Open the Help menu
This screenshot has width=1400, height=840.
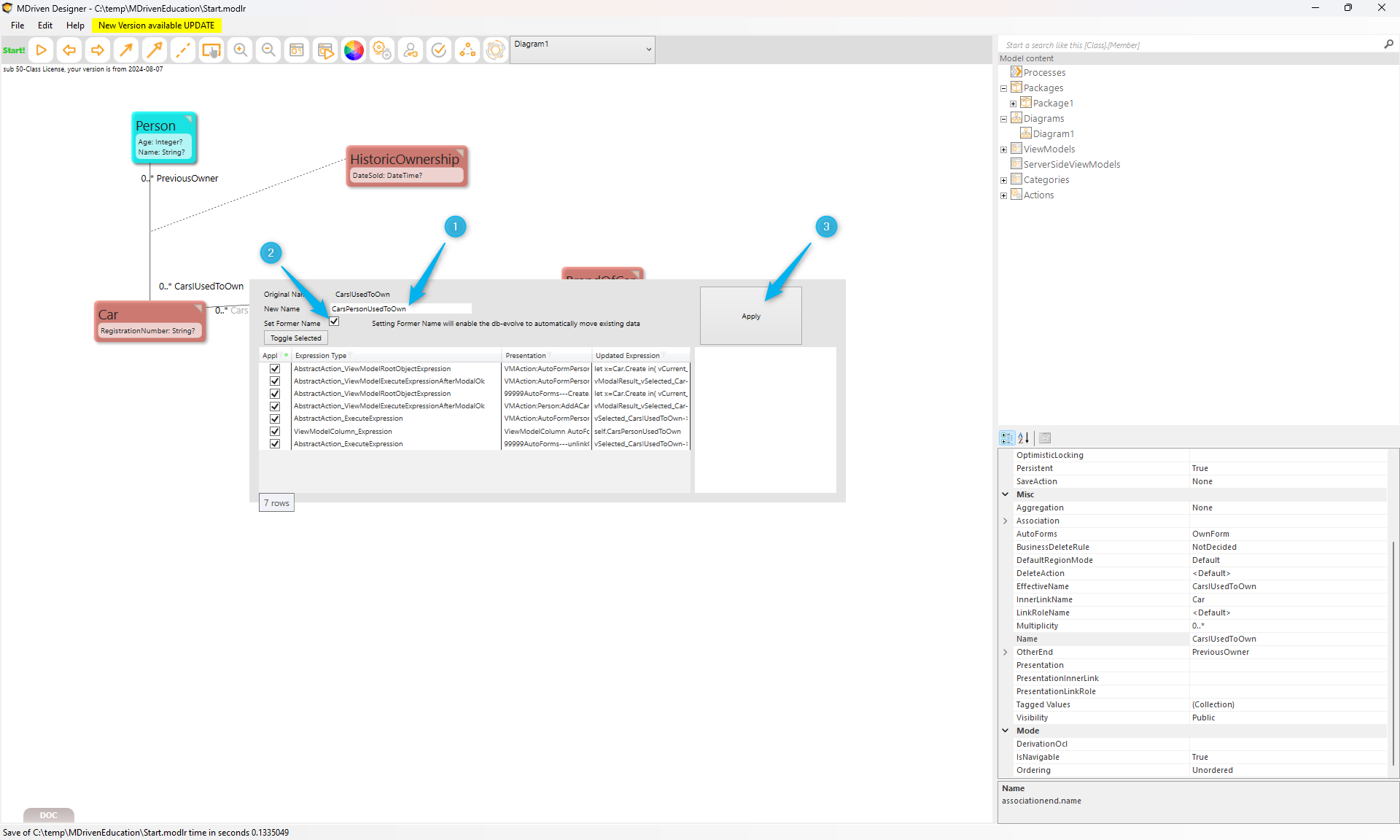[75, 26]
